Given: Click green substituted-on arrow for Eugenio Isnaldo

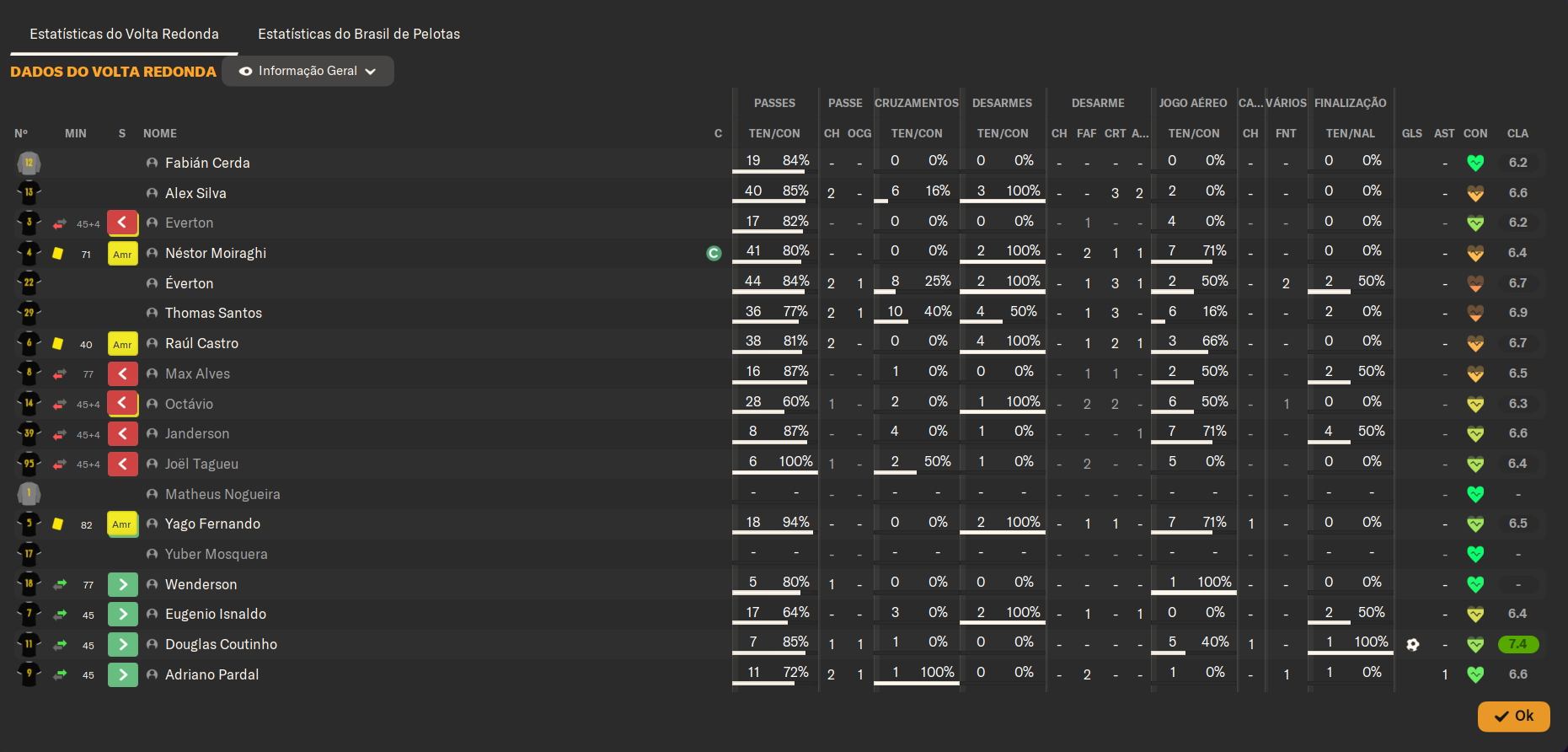Looking at the screenshot, I should (x=123, y=615).
